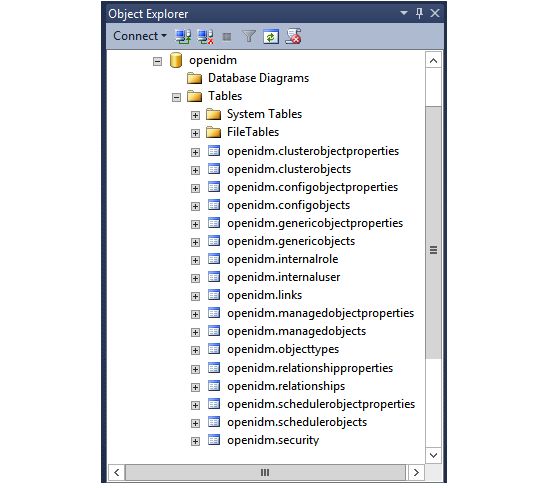
Task: Expand openidm.configobjectproperties table node
Action: click(x=195, y=188)
